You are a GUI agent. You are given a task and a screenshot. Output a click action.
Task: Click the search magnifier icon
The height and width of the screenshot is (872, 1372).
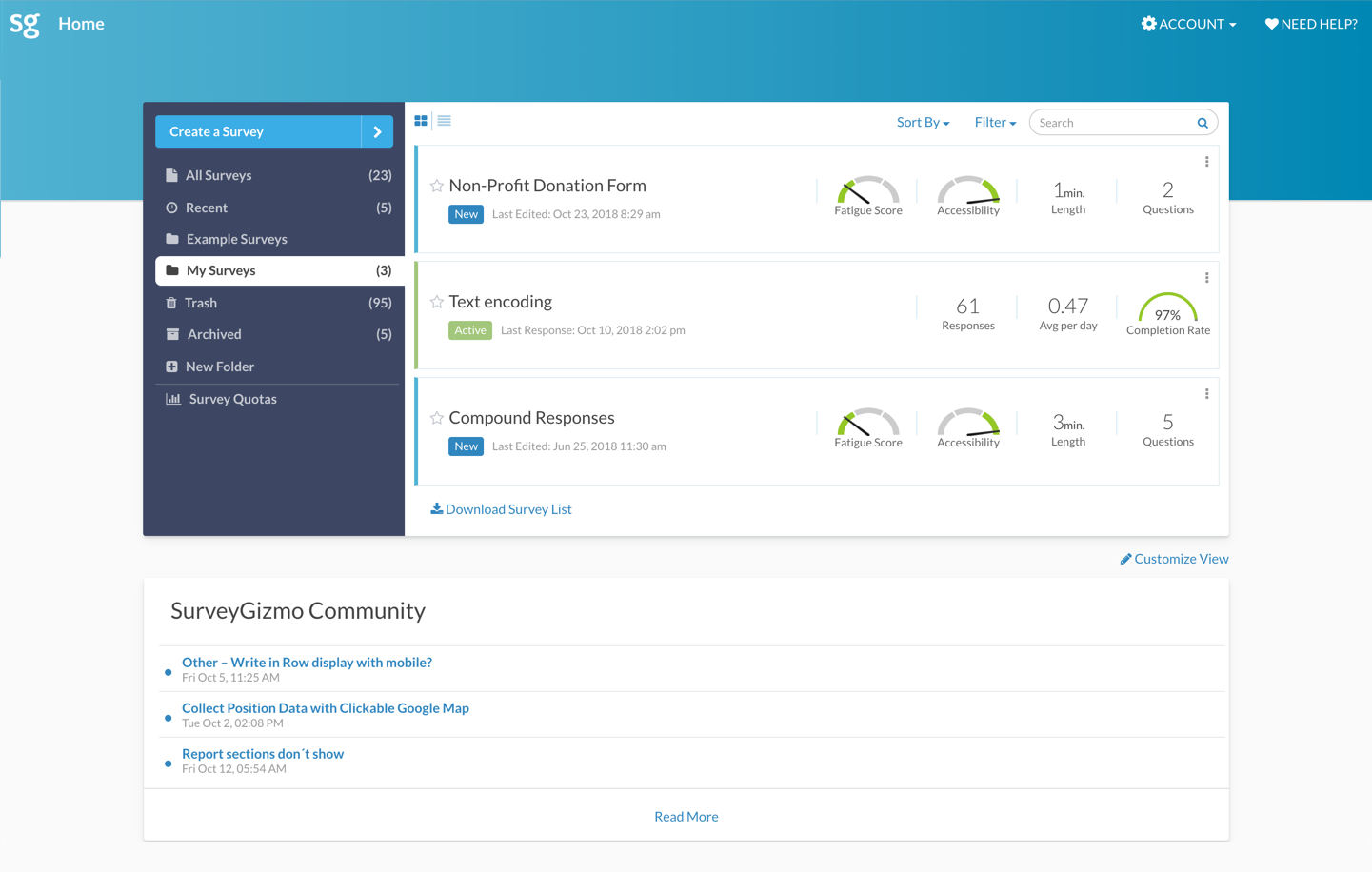1203,123
